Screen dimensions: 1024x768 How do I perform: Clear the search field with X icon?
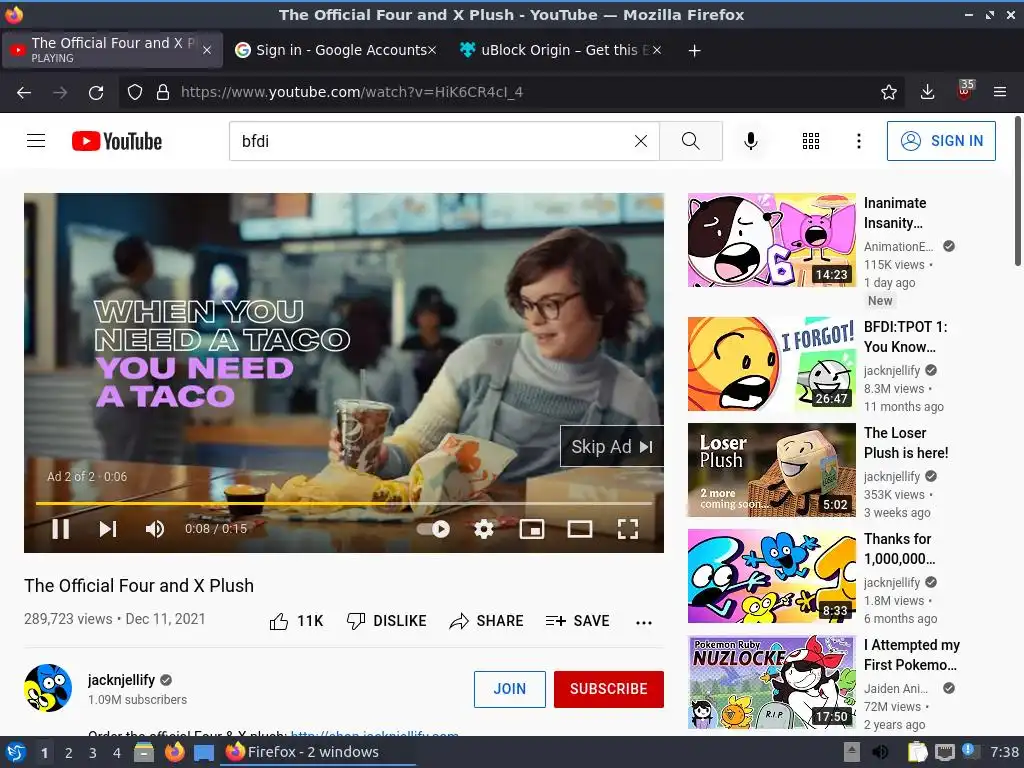click(641, 141)
